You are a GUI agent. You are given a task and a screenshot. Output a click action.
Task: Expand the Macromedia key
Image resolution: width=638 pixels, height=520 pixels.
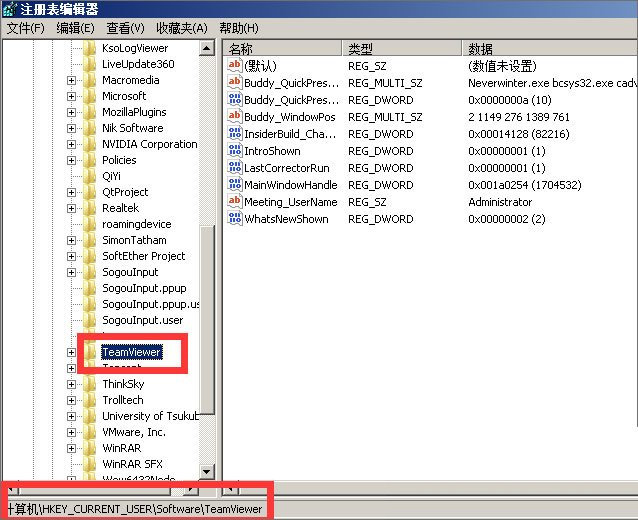click(71, 81)
